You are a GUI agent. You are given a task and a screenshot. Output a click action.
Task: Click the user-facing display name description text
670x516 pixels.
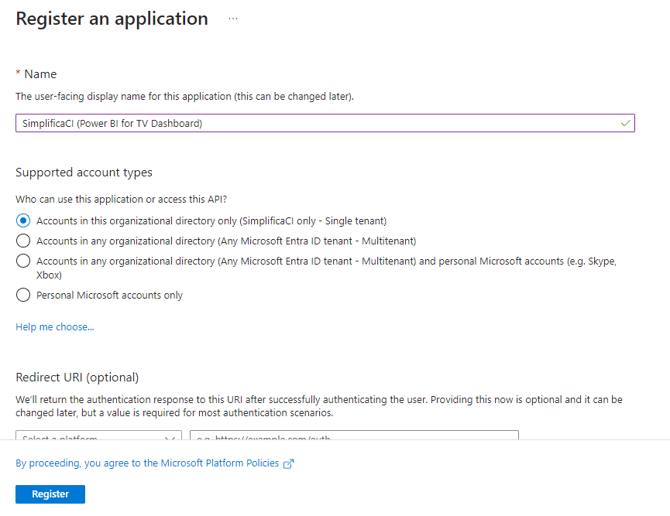(185, 96)
